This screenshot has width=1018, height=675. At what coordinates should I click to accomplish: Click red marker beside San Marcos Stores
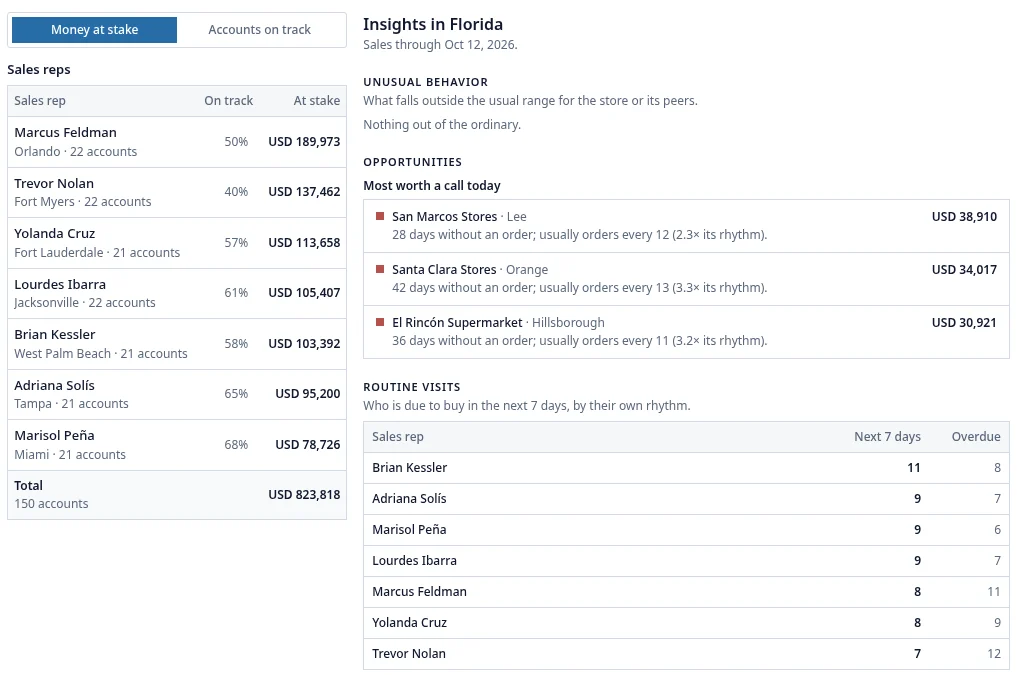coord(380,216)
